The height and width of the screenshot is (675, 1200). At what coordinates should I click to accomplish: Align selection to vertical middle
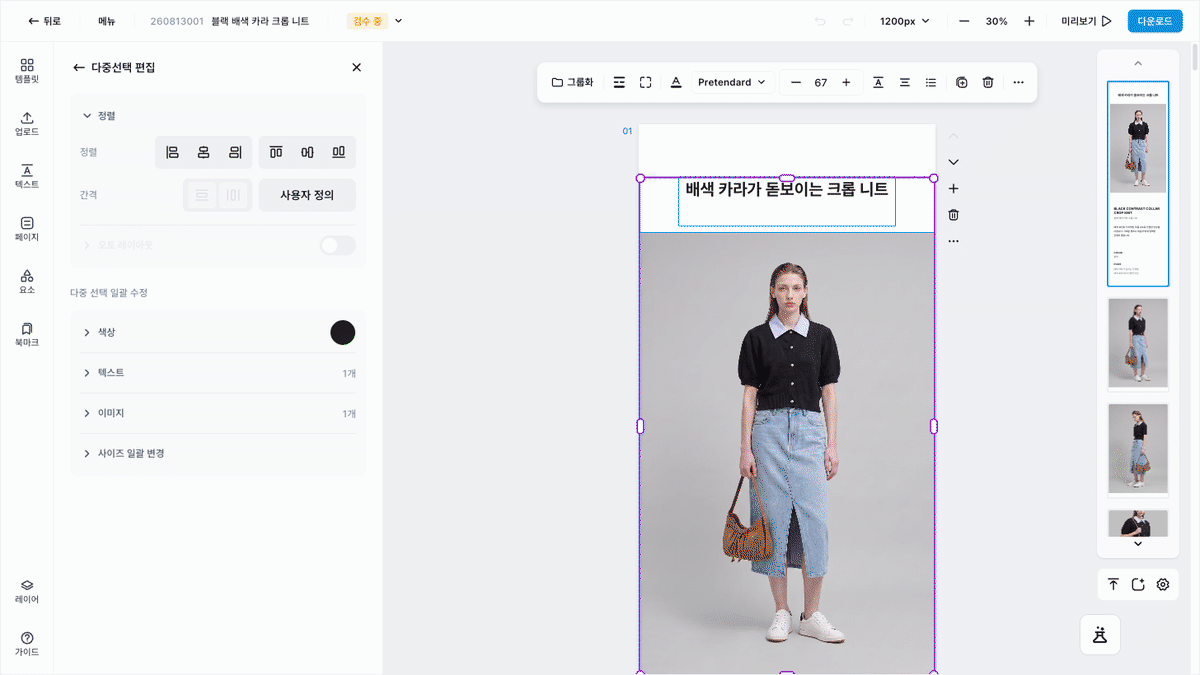coord(307,152)
